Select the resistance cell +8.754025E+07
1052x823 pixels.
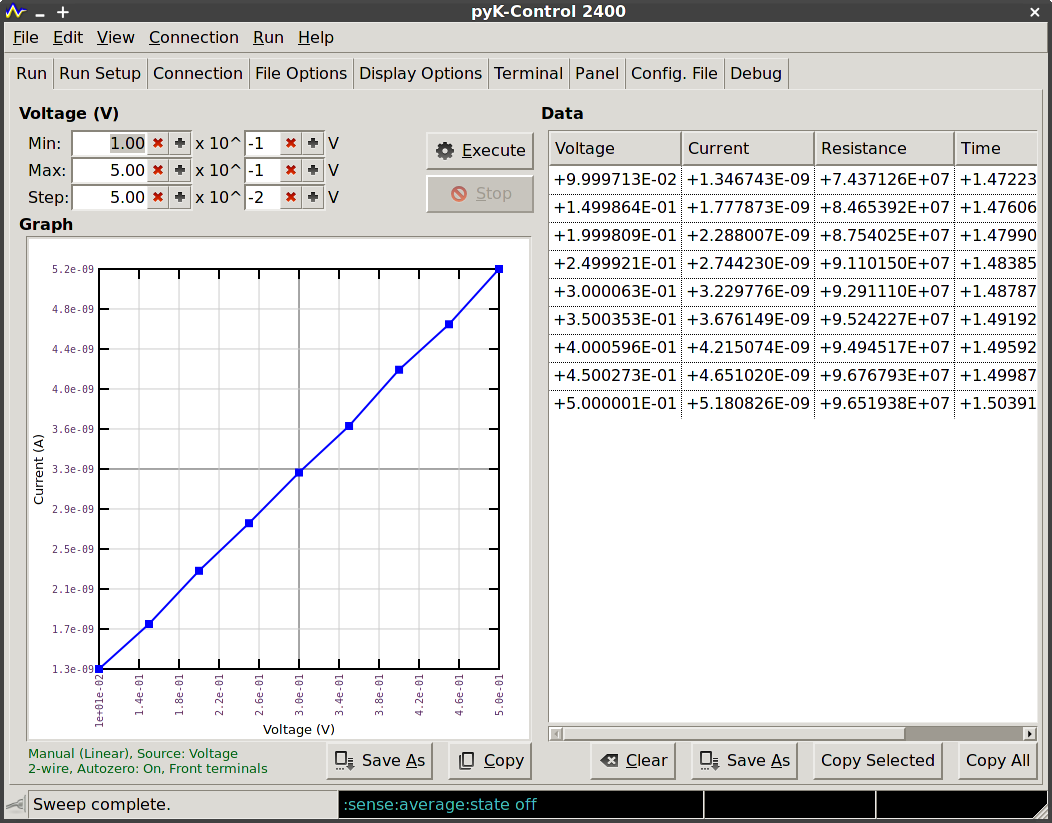coord(884,235)
